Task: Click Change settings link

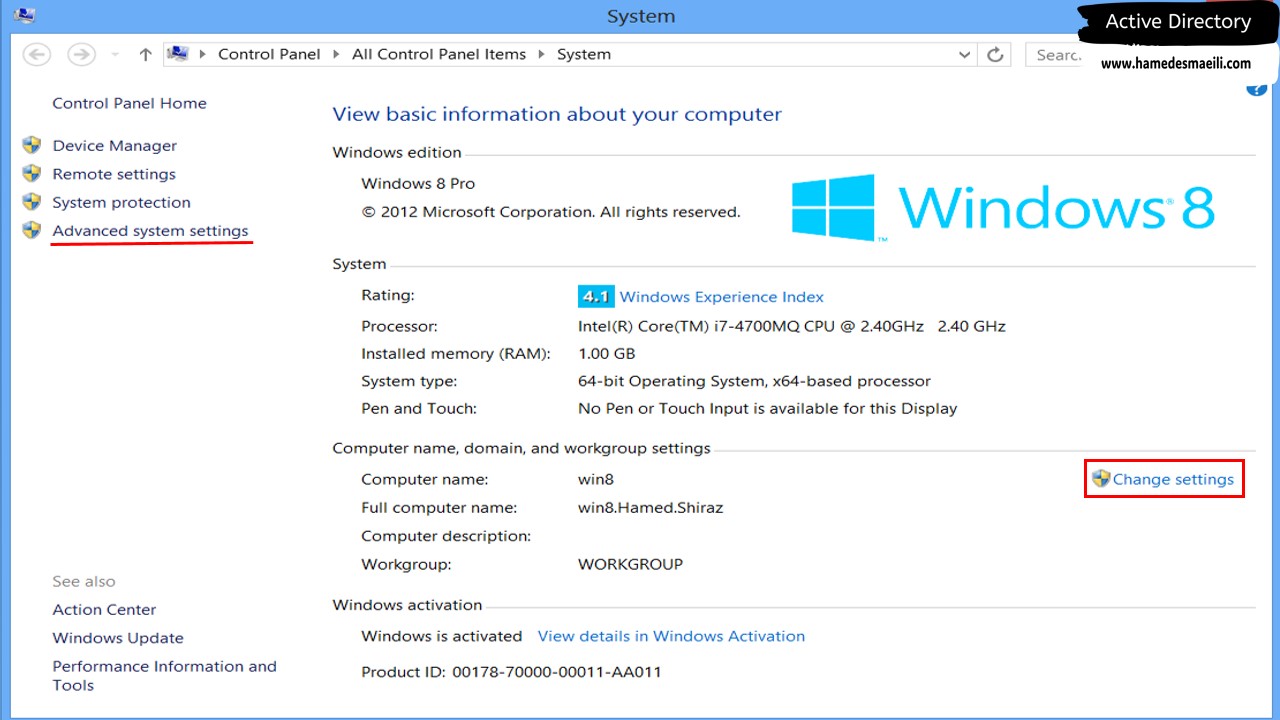Action: pos(1173,479)
